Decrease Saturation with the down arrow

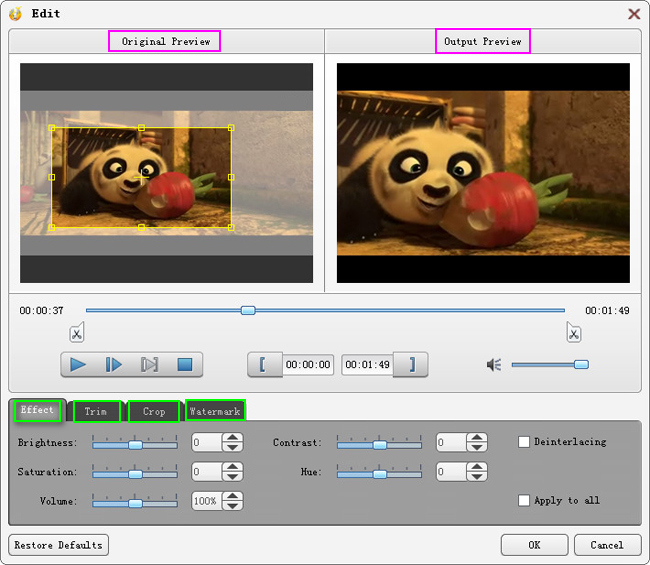[x=233, y=477]
